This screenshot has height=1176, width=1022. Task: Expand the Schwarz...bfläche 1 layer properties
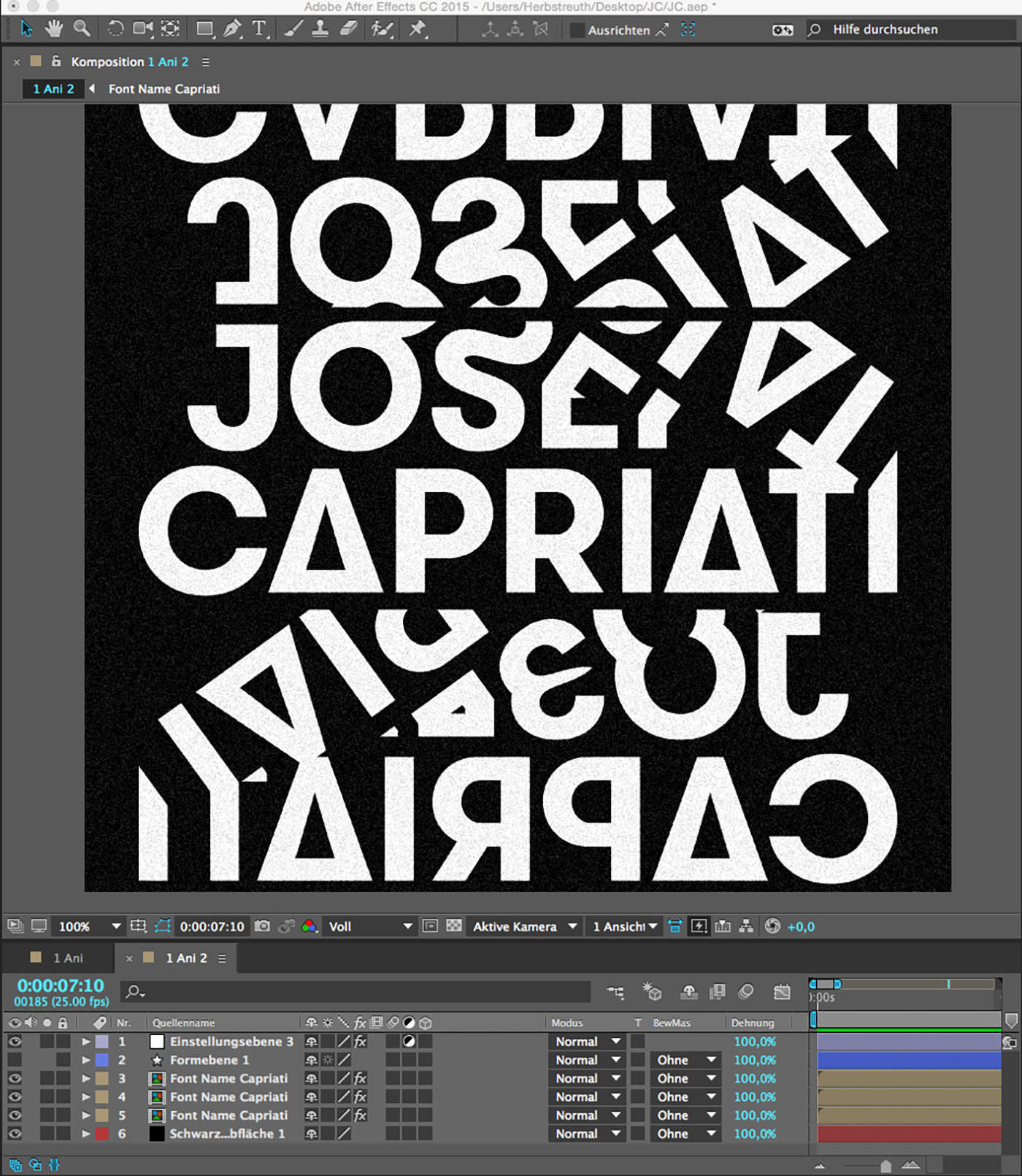(86, 1134)
